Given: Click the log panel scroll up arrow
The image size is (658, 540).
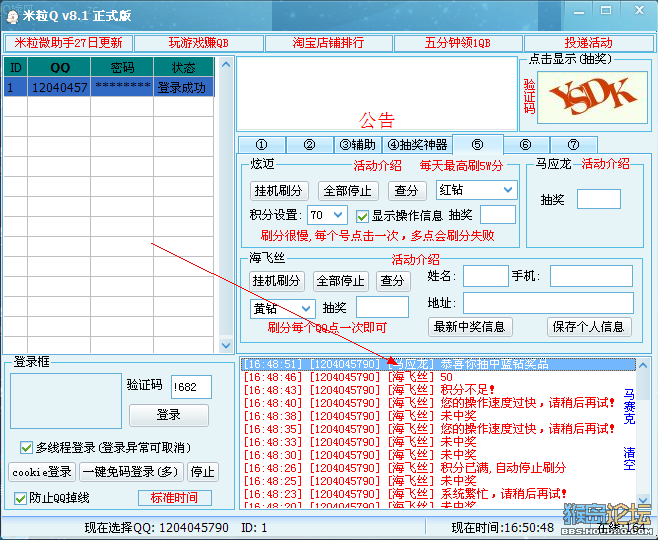Looking at the screenshot, I should point(643,365).
